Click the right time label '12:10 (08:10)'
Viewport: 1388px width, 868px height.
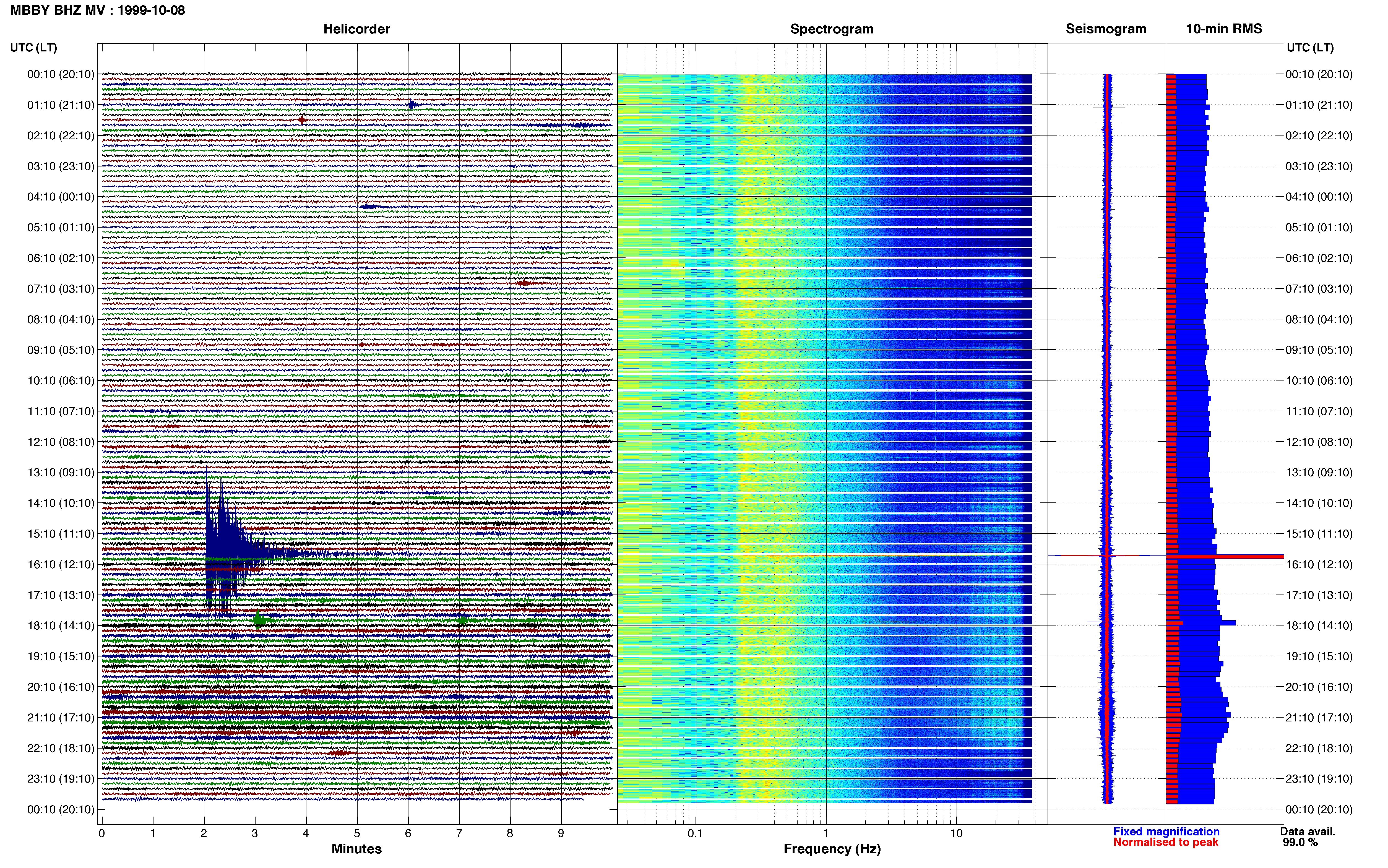(x=1319, y=442)
